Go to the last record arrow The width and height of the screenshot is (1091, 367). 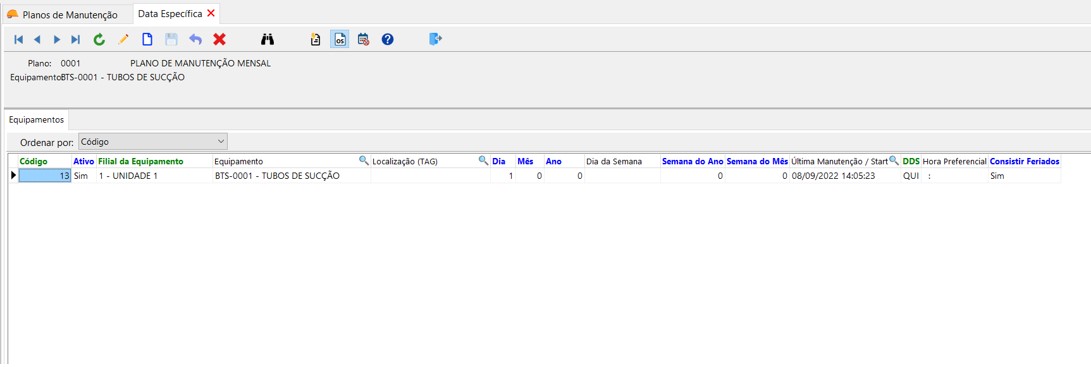pyautogui.click(x=76, y=40)
